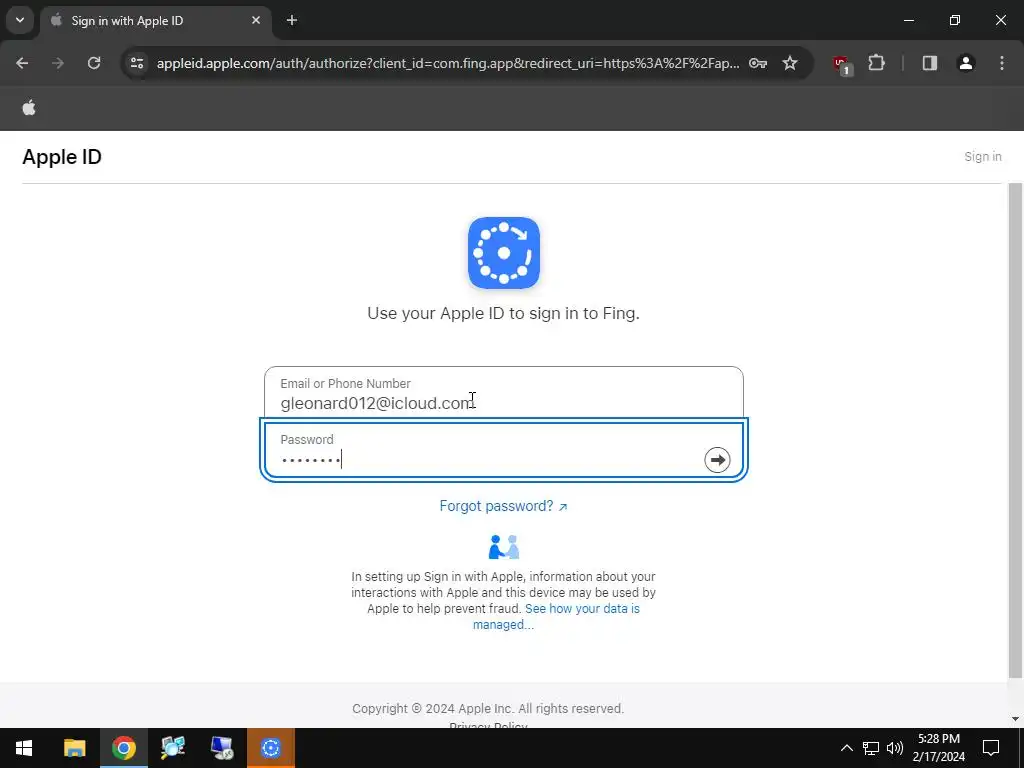Open the Windows Start menu
This screenshot has width=1024, height=768.
point(24,748)
